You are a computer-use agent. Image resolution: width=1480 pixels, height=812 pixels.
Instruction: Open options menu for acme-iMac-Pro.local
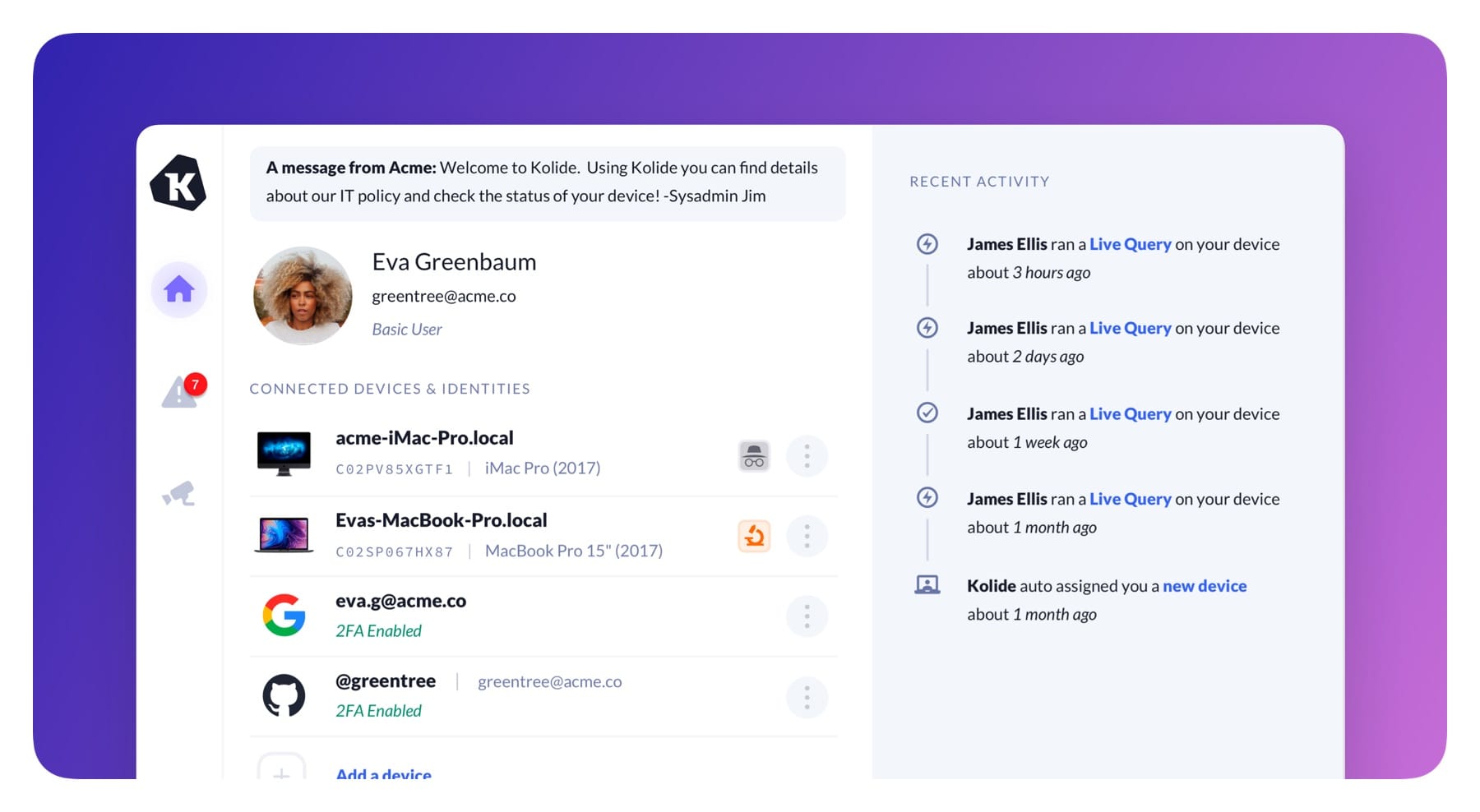(x=807, y=456)
